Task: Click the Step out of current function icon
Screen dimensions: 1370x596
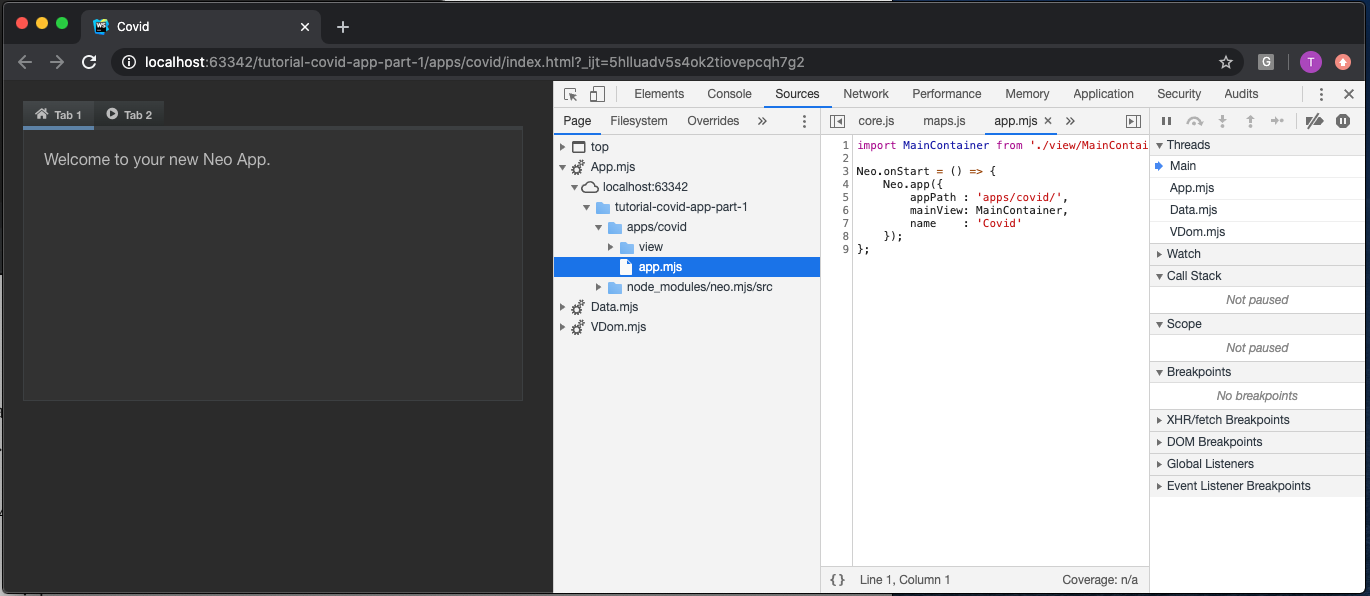Action: (x=1250, y=120)
